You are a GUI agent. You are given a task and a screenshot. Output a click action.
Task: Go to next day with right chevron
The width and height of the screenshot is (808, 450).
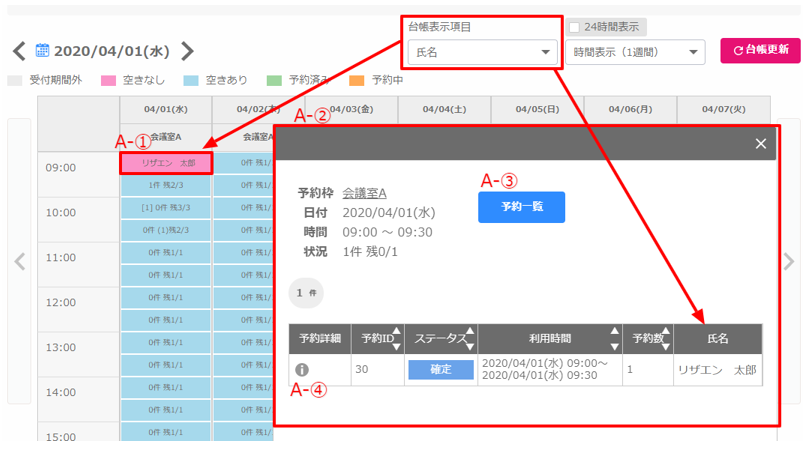pyautogui.click(x=187, y=51)
